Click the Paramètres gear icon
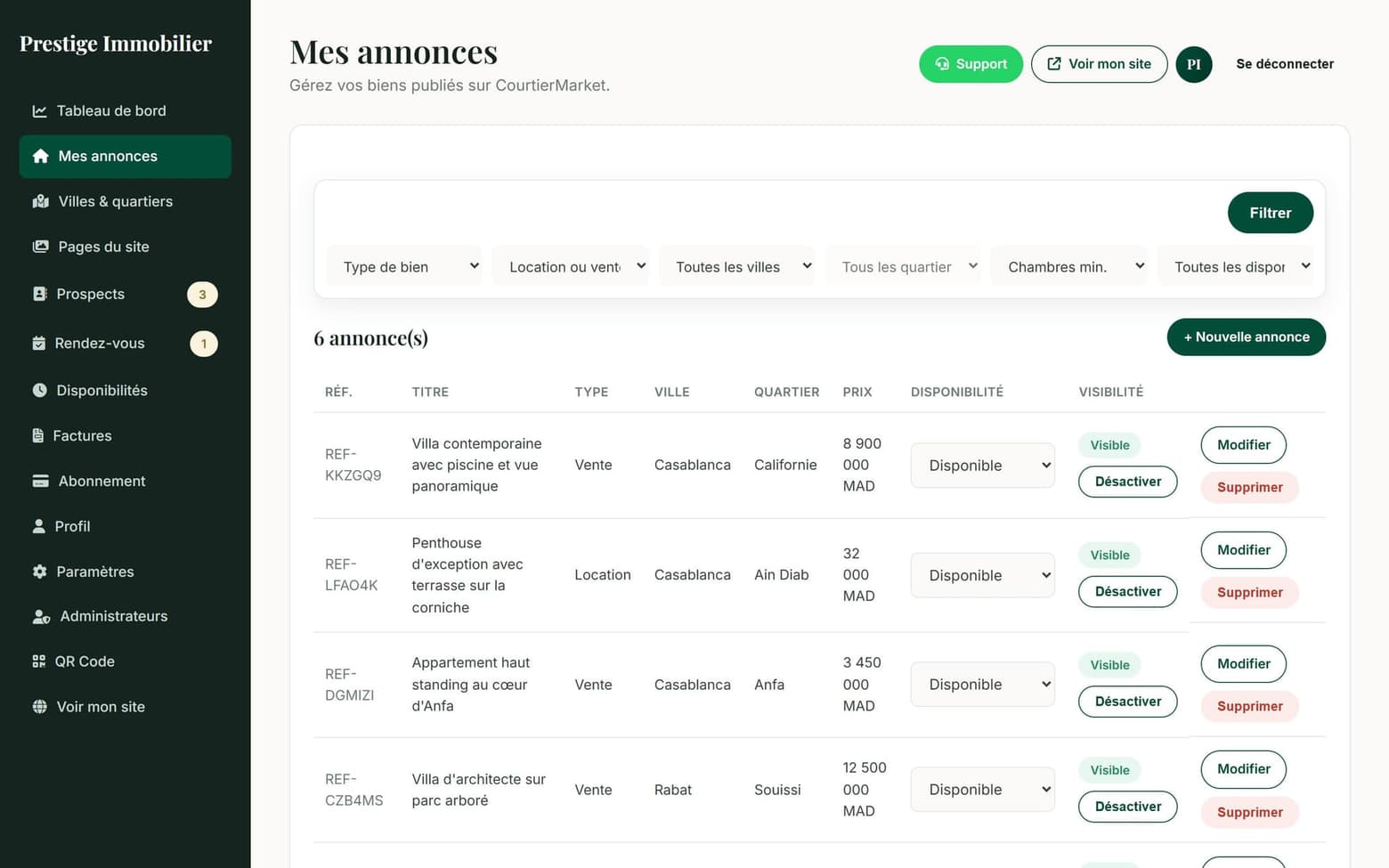This screenshot has height=868, width=1389. 39,572
